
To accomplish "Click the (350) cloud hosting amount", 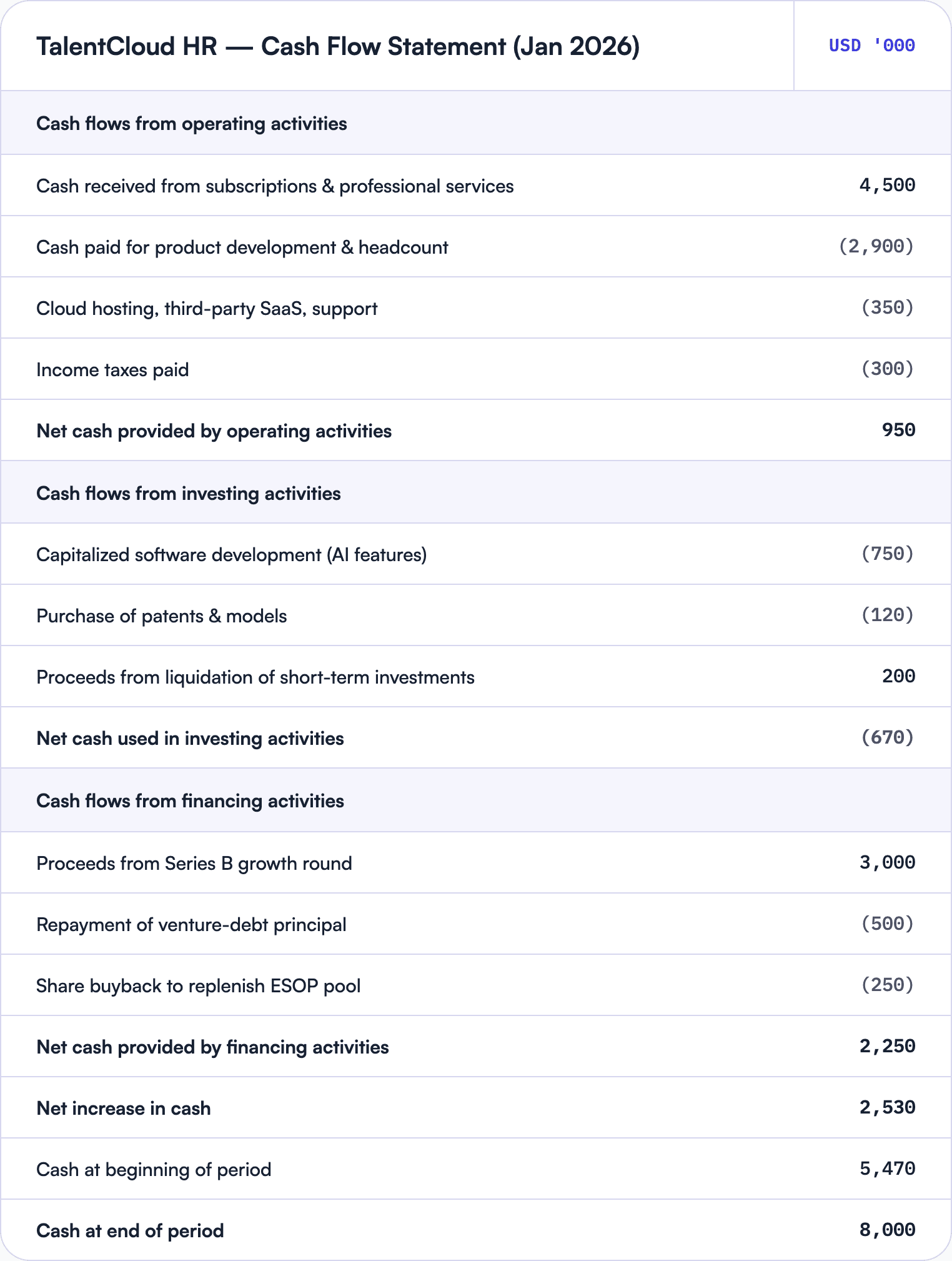I will pos(887,307).
